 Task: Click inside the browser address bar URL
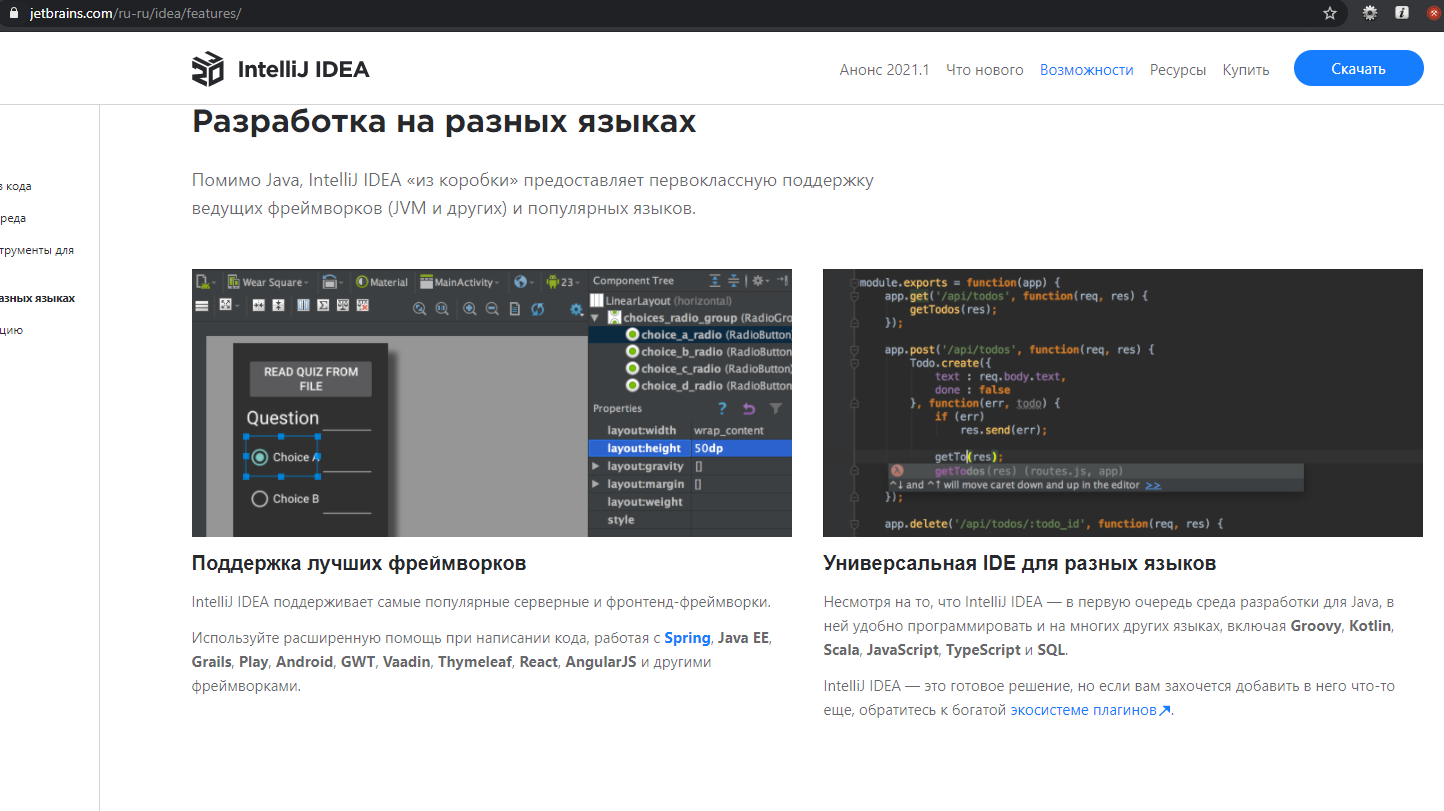(135, 13)
